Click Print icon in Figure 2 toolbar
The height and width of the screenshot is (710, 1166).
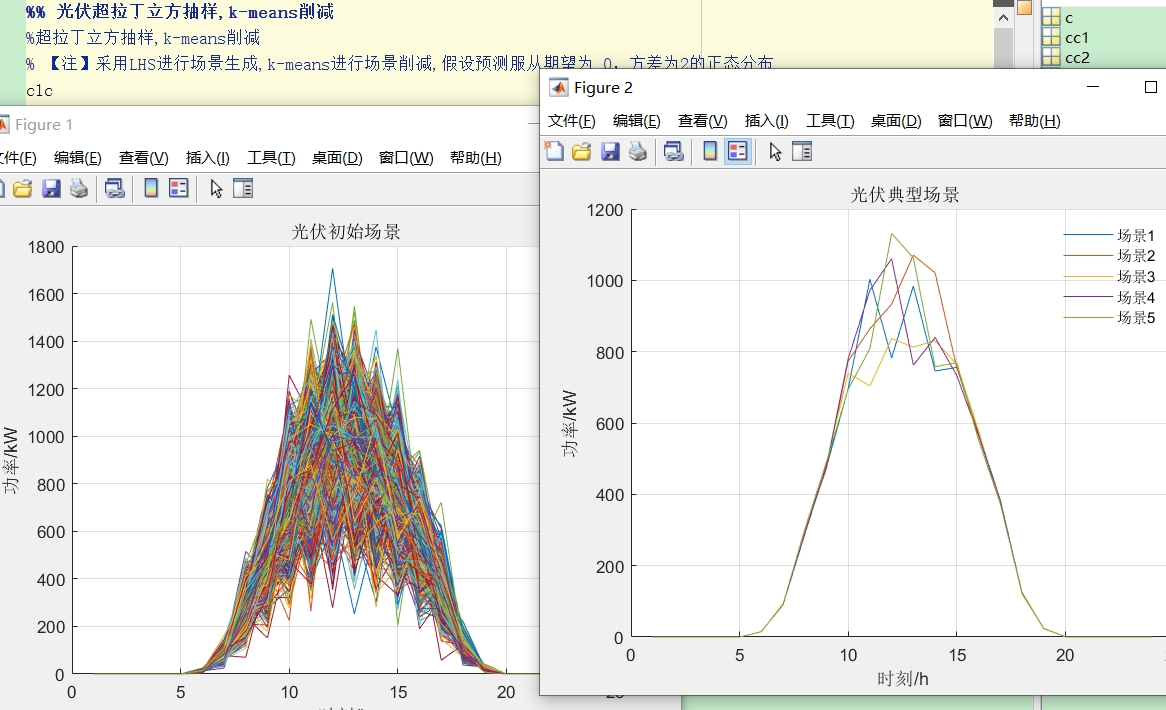coord(638,152)
